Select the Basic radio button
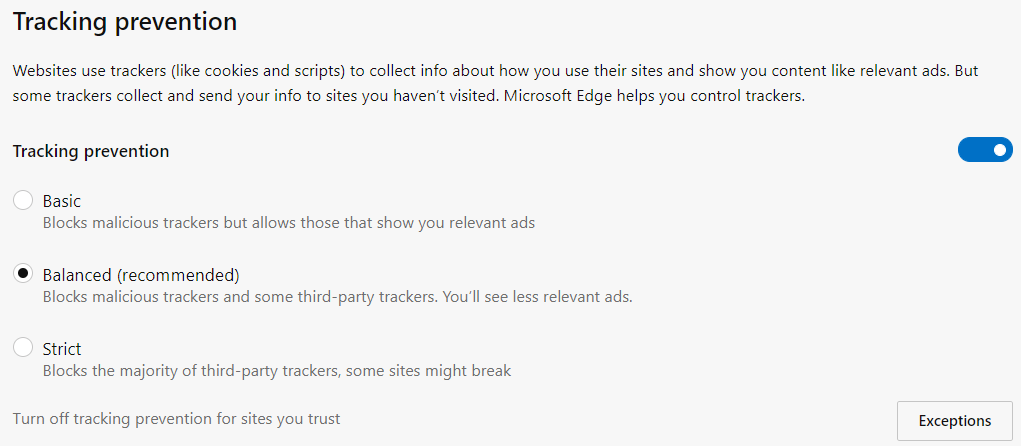Image resolution: width=1021 pixels, height=446 pixels. click(23, 201)
